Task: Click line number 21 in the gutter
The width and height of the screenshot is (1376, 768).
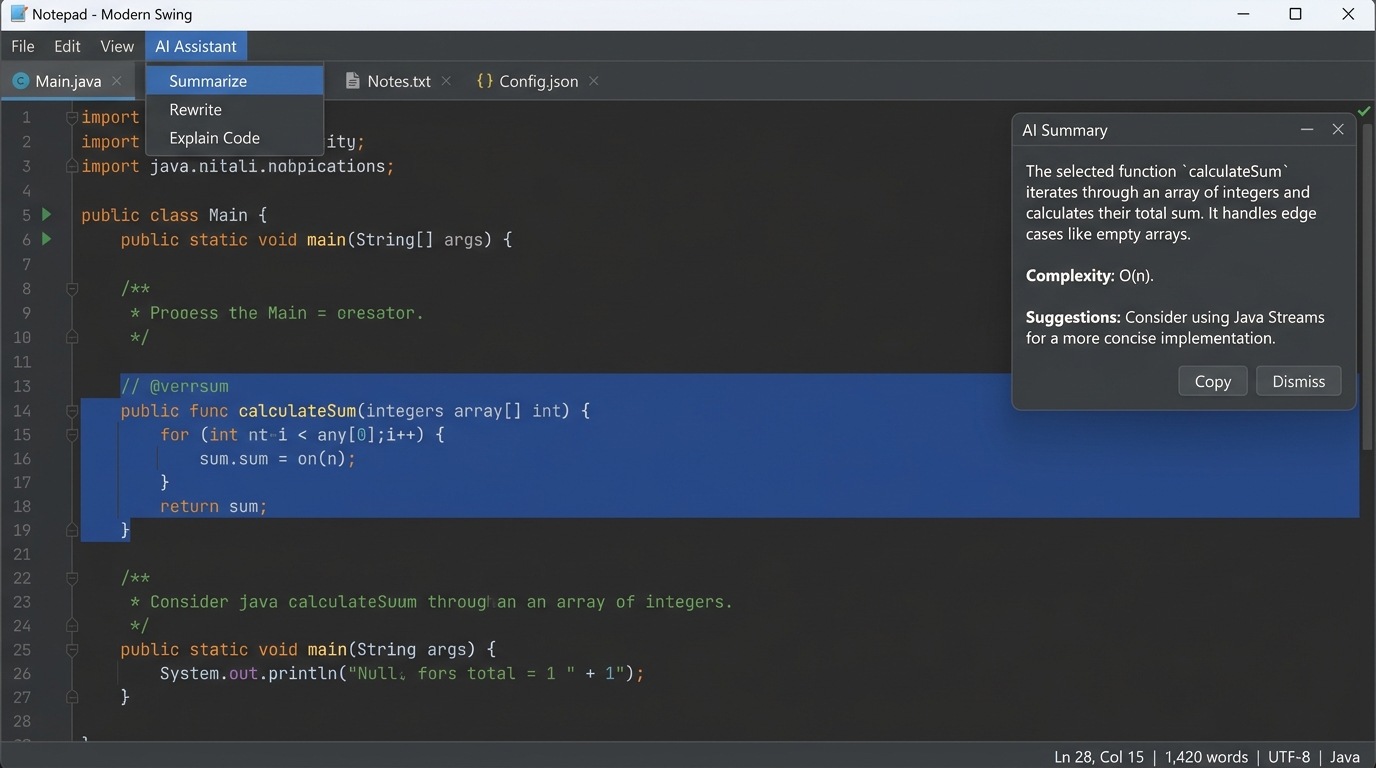Action: point(22,554)
